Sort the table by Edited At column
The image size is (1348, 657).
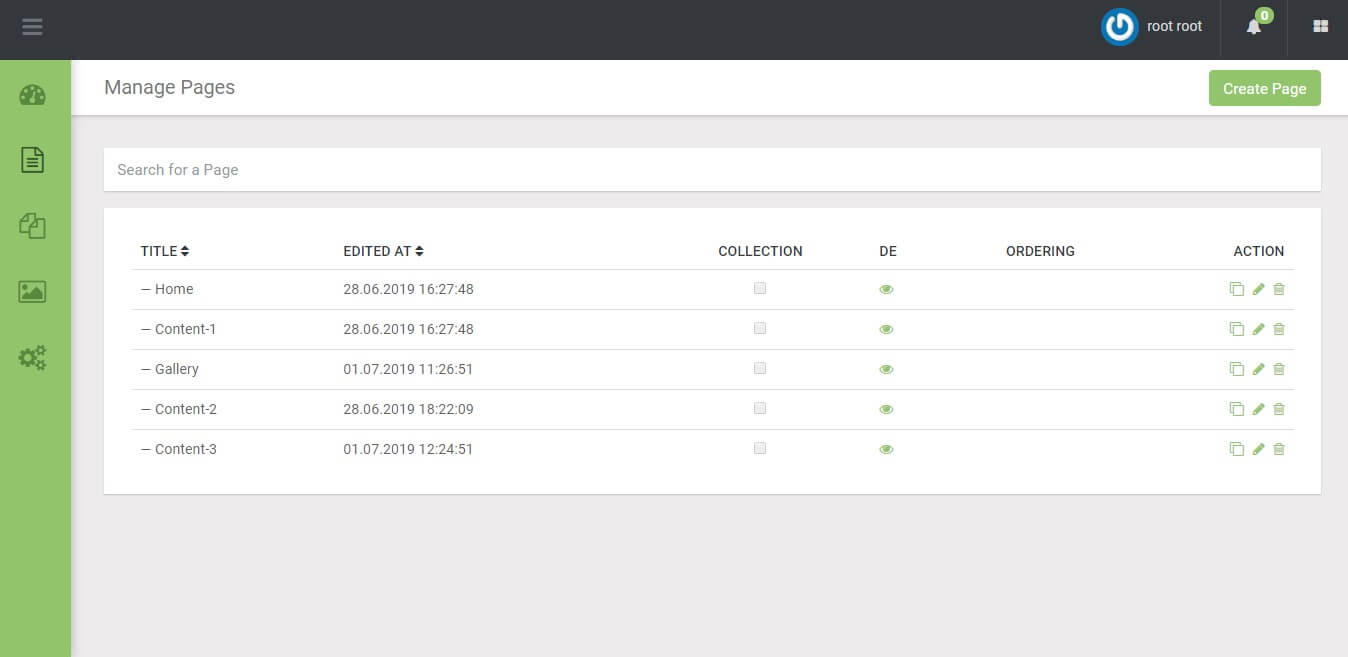pos(383,251)
